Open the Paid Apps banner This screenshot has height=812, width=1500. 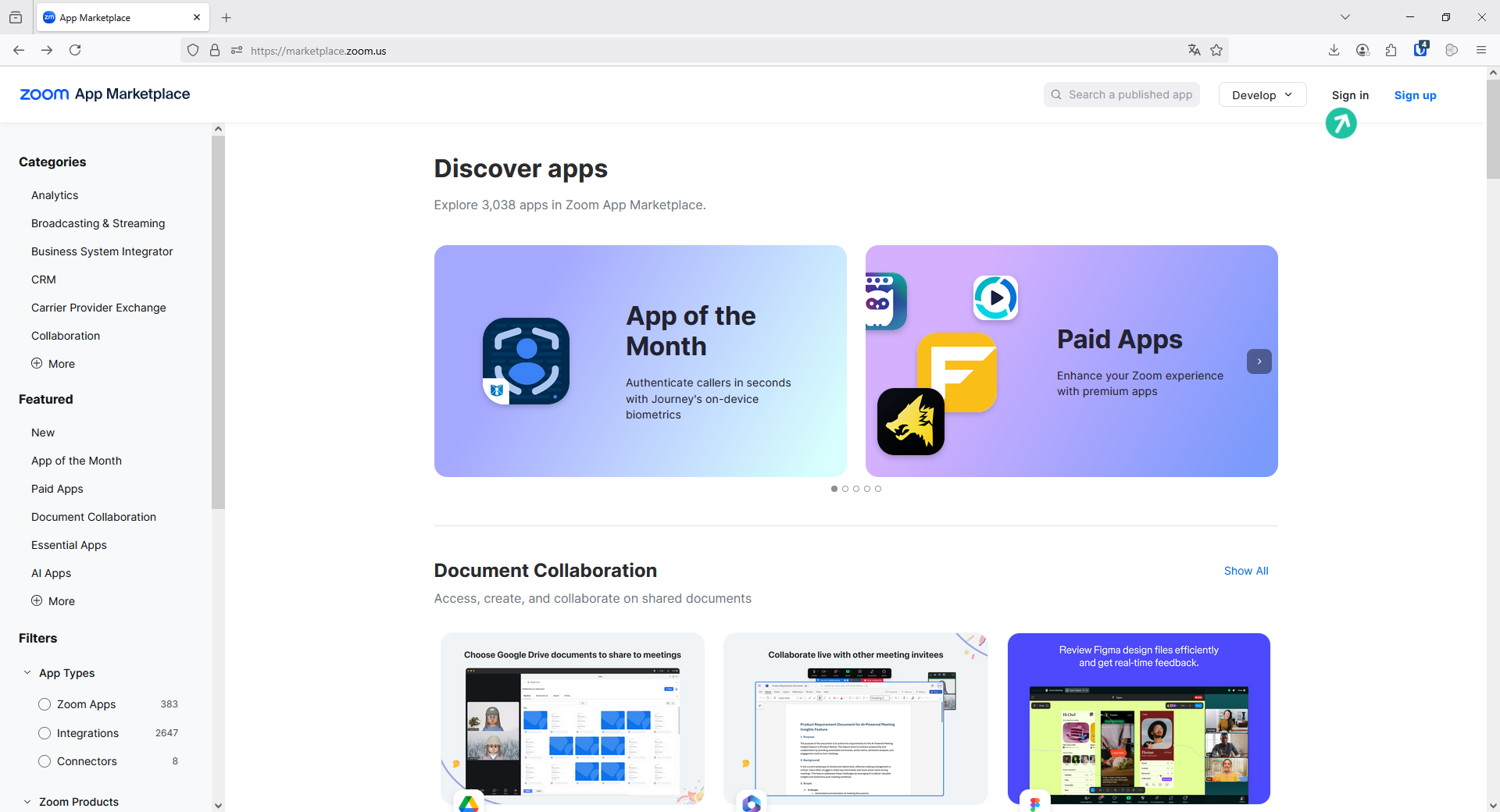click(x=1071, y=361)
